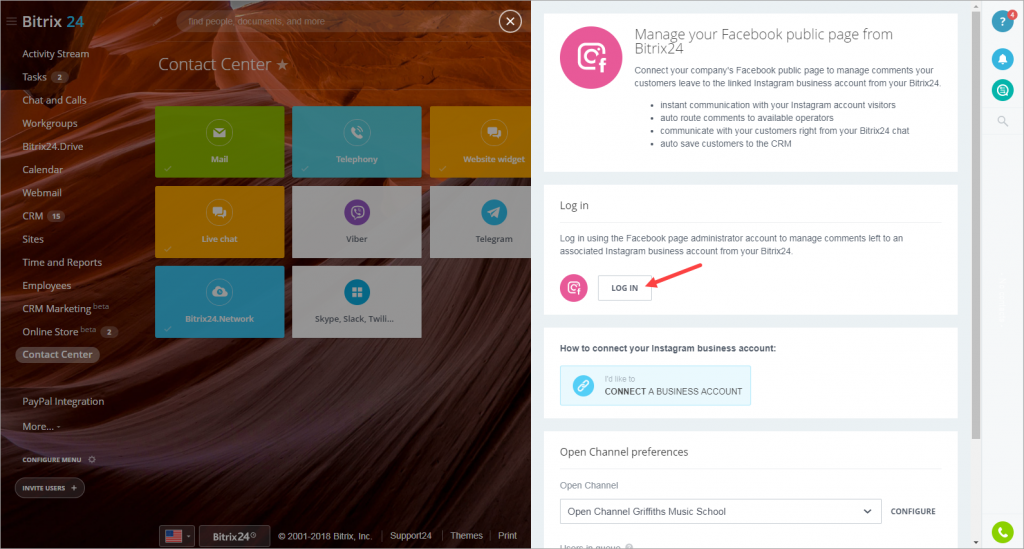Open CRM in sidebar
The height and width of the screenshot is (549, 1024).
pos(33,216)
